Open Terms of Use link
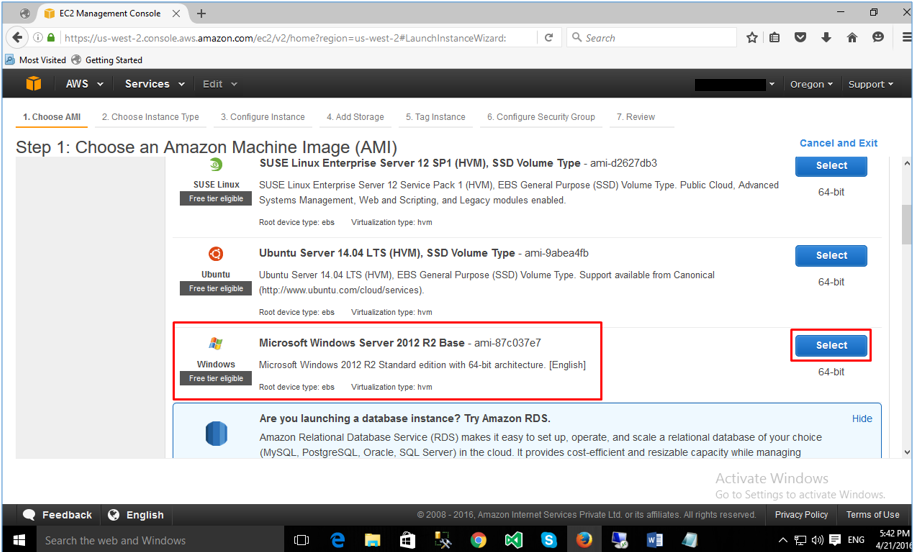The image size is (913, 552). point(872,515)
